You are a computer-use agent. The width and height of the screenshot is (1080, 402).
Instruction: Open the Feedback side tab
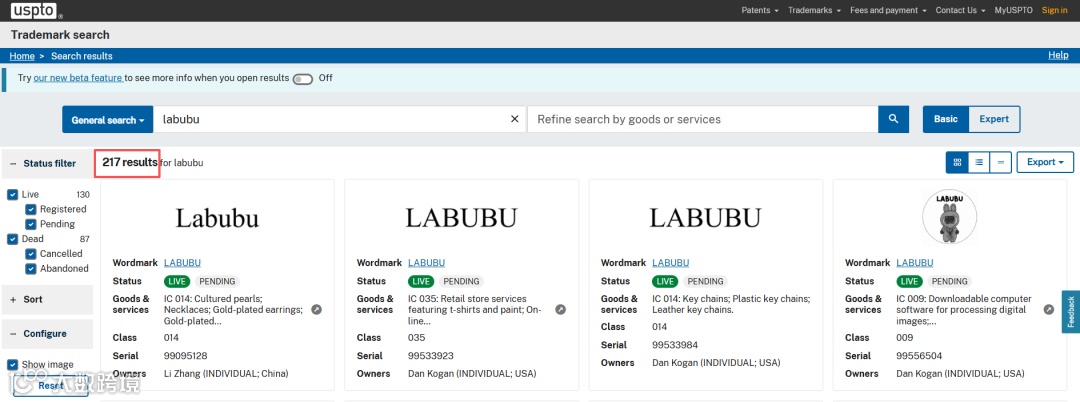(1070, 311)
